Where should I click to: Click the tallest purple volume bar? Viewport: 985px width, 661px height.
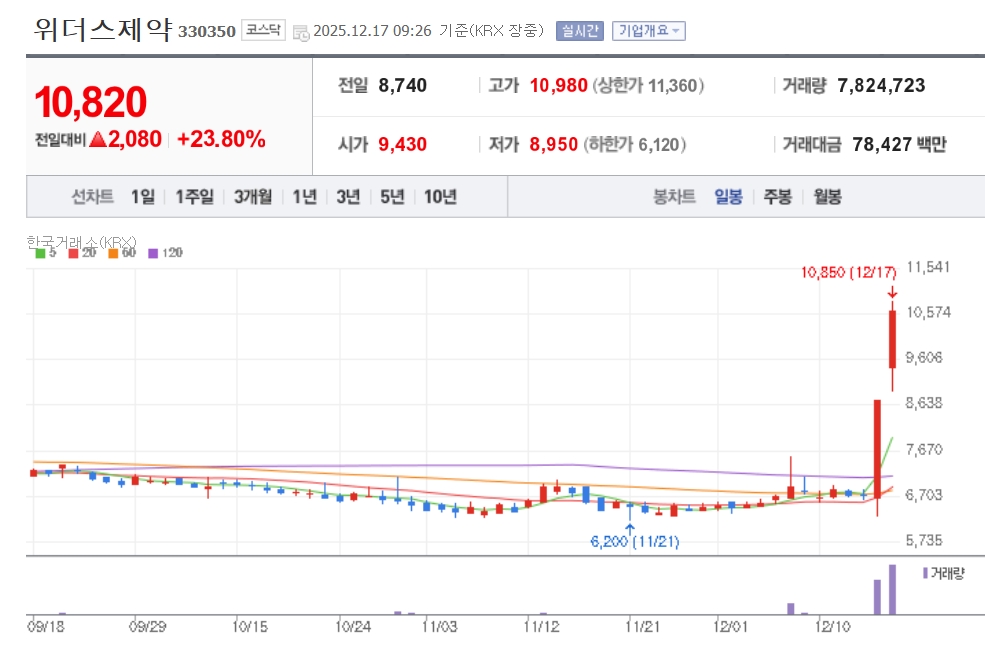(892, 589)
